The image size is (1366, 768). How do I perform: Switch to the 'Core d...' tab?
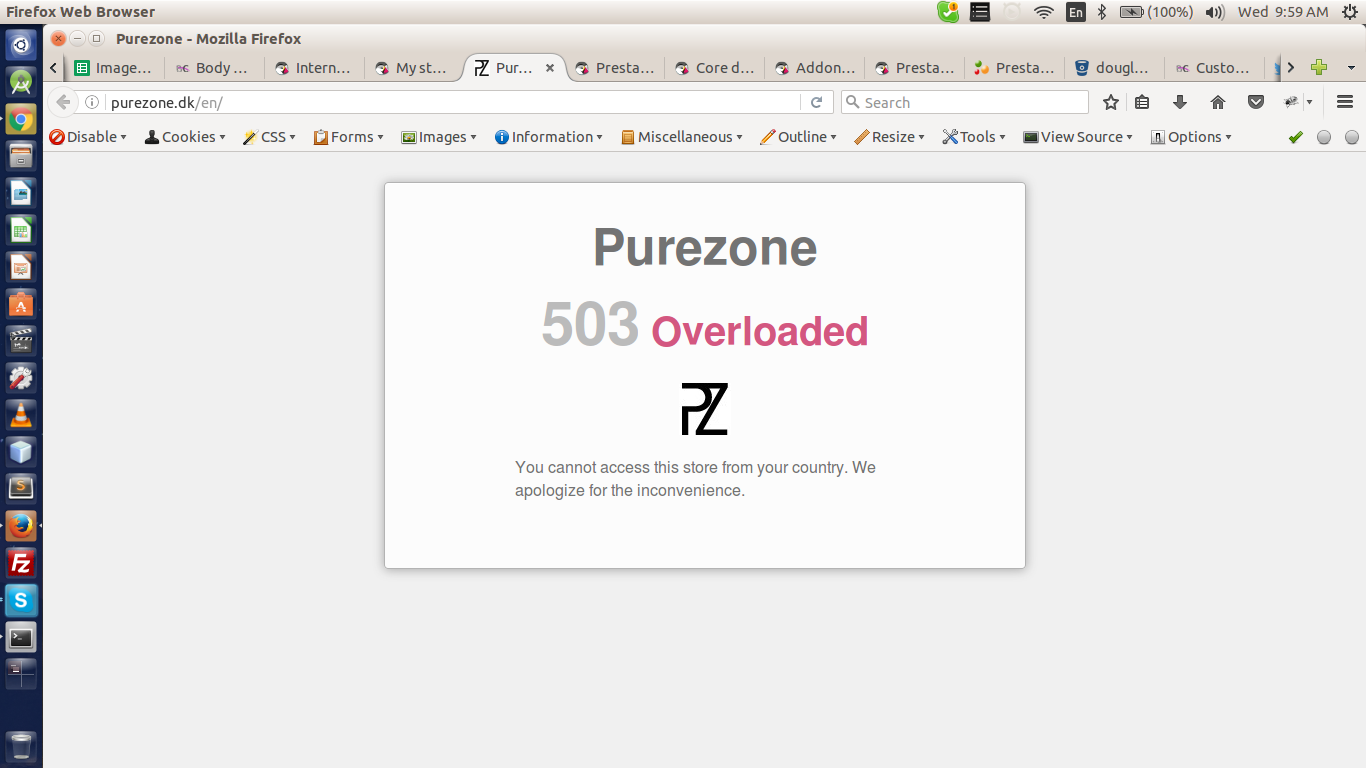pyautogui.click(x=714, y=68)
